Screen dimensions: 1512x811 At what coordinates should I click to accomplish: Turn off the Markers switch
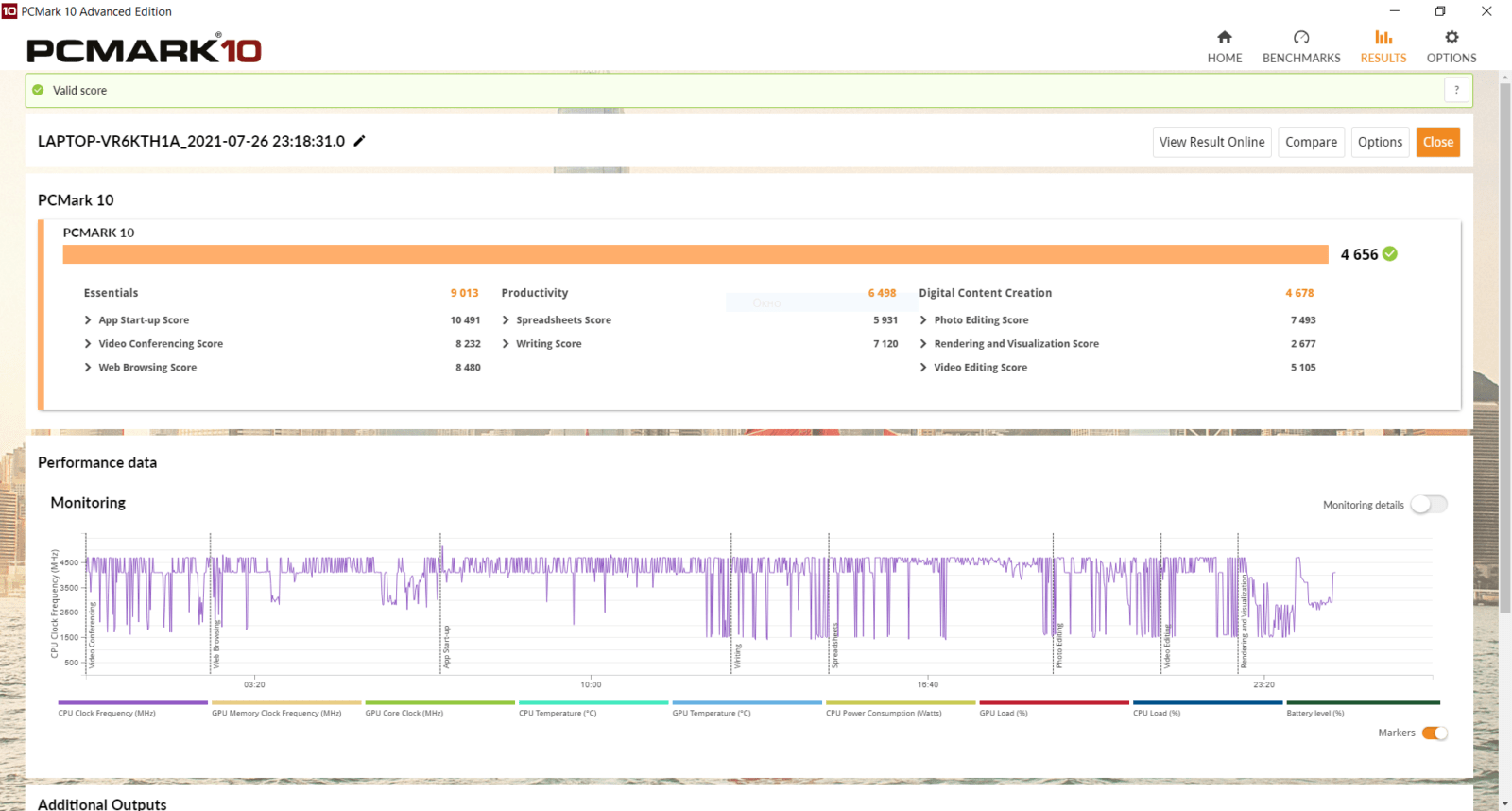coord(1435,733)
